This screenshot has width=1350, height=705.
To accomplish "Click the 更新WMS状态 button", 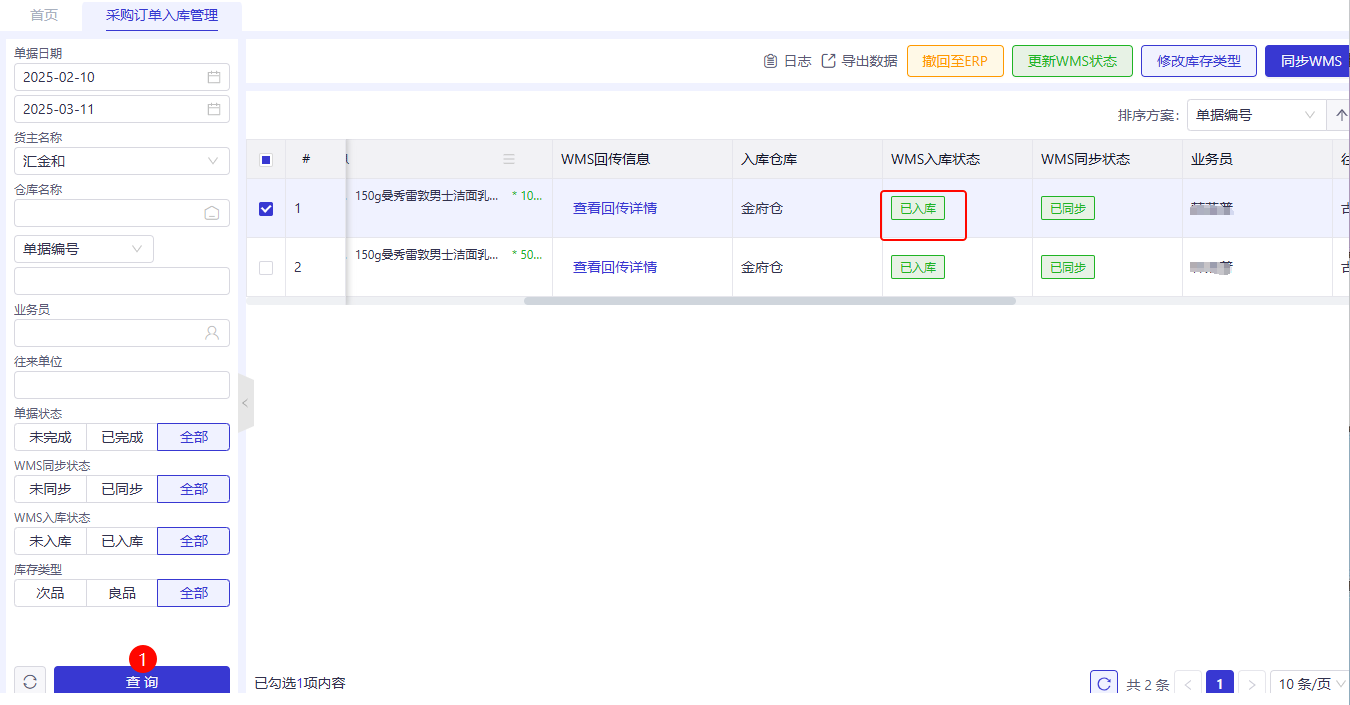I will click(1072, 61).
